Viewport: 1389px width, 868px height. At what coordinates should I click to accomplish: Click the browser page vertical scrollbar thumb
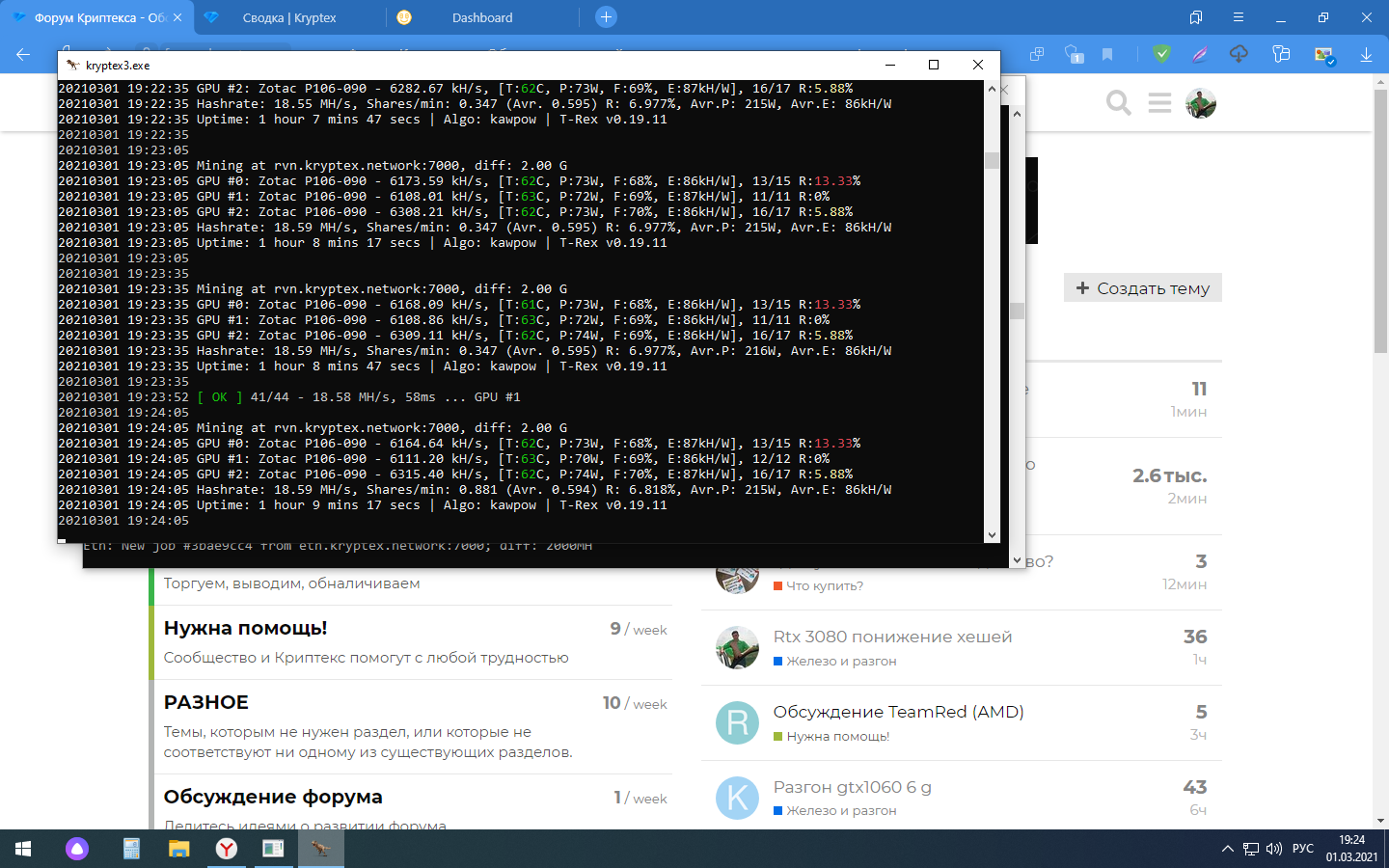[x=1380, y=220]
